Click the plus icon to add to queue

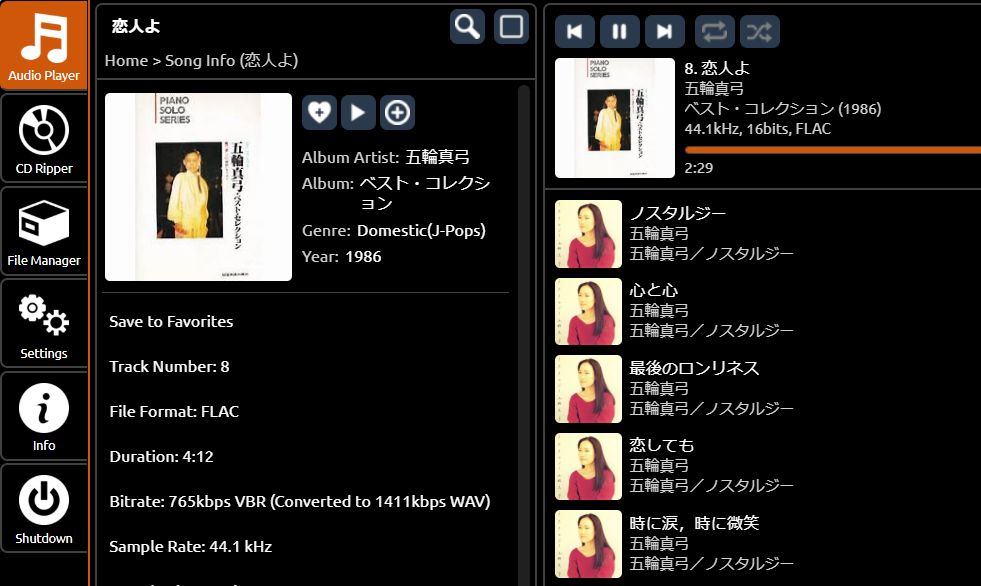coord(397,113)
